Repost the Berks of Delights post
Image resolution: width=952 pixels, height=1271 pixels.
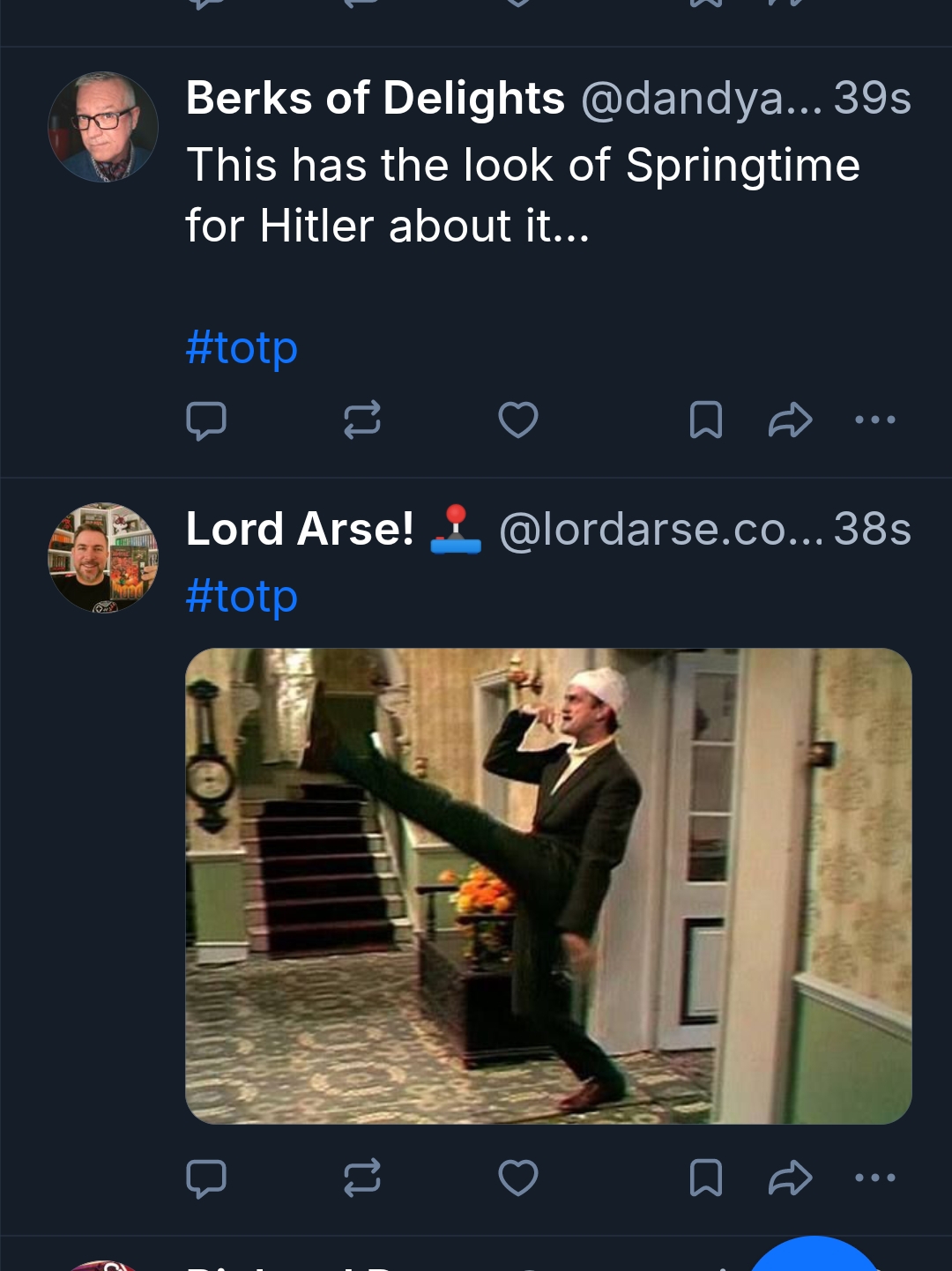(361, 420)
